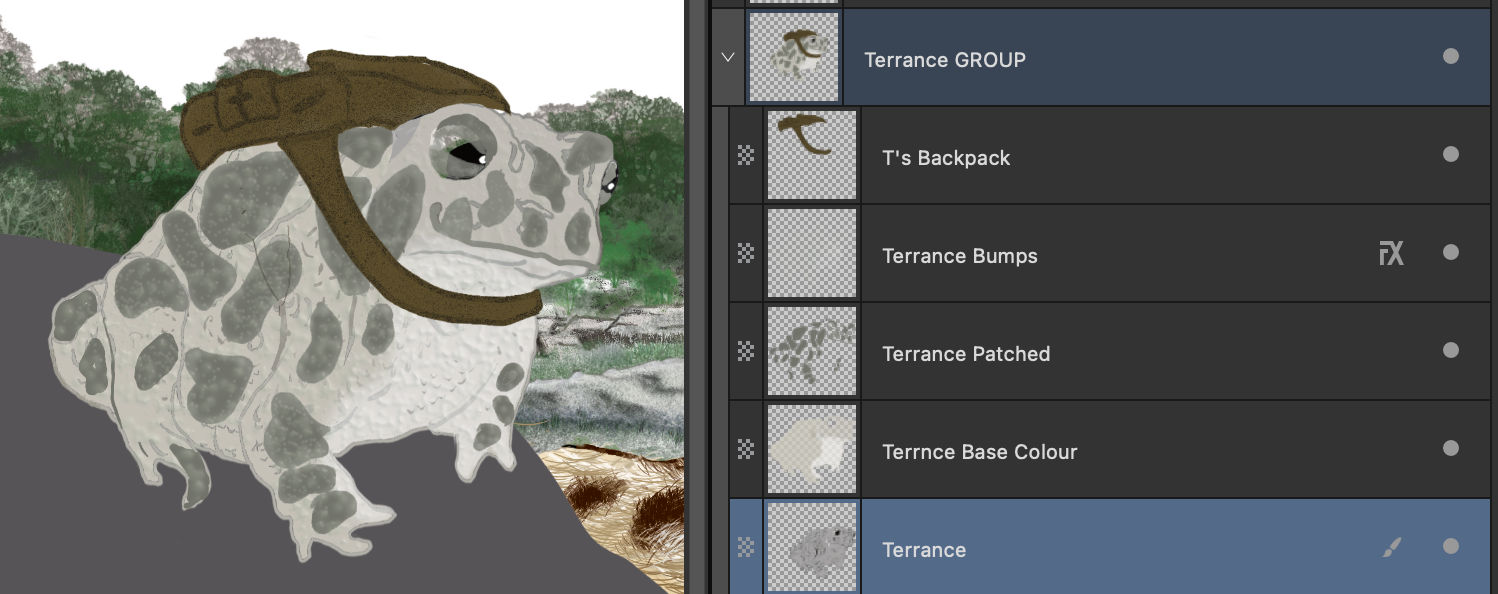Toggle visibility of Terrance Patched layer

click(1451, 351)
